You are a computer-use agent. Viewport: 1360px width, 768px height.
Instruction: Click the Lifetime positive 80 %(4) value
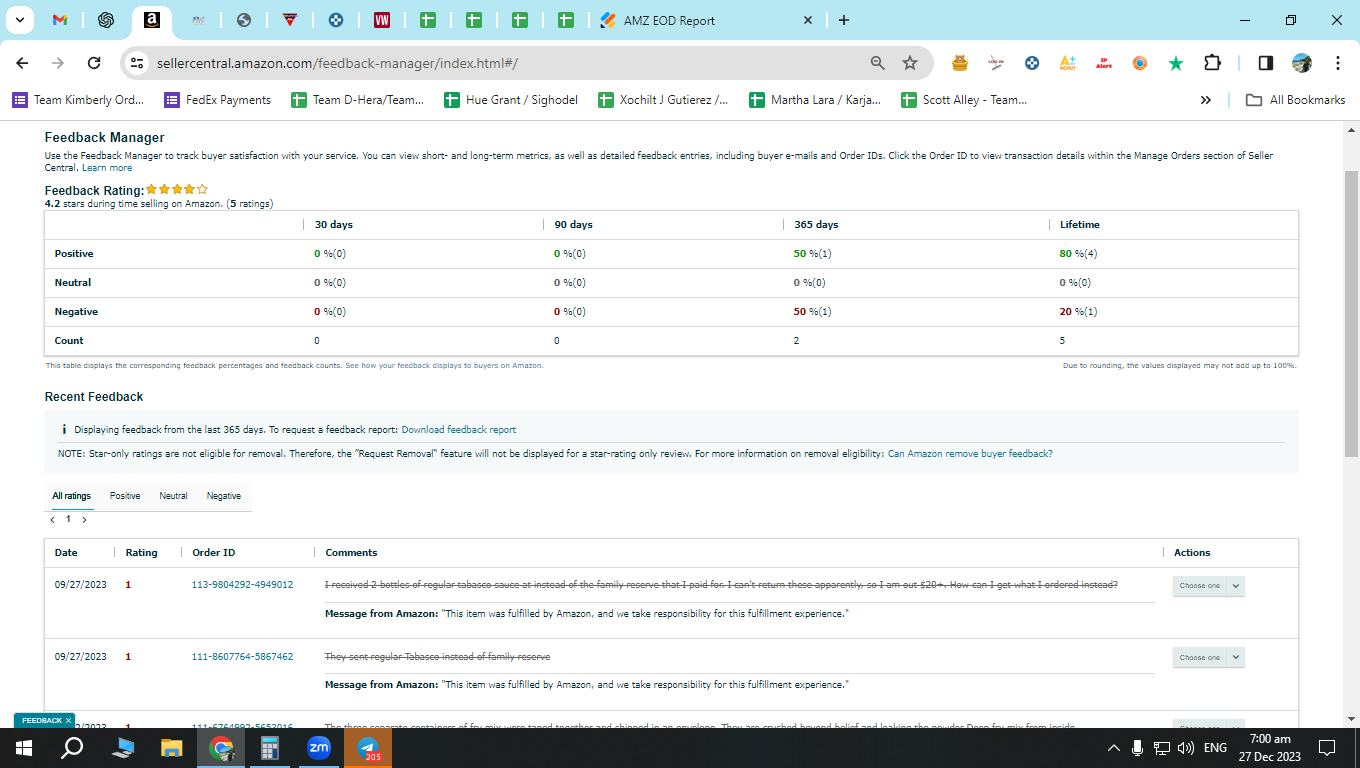pos(1078,254)
